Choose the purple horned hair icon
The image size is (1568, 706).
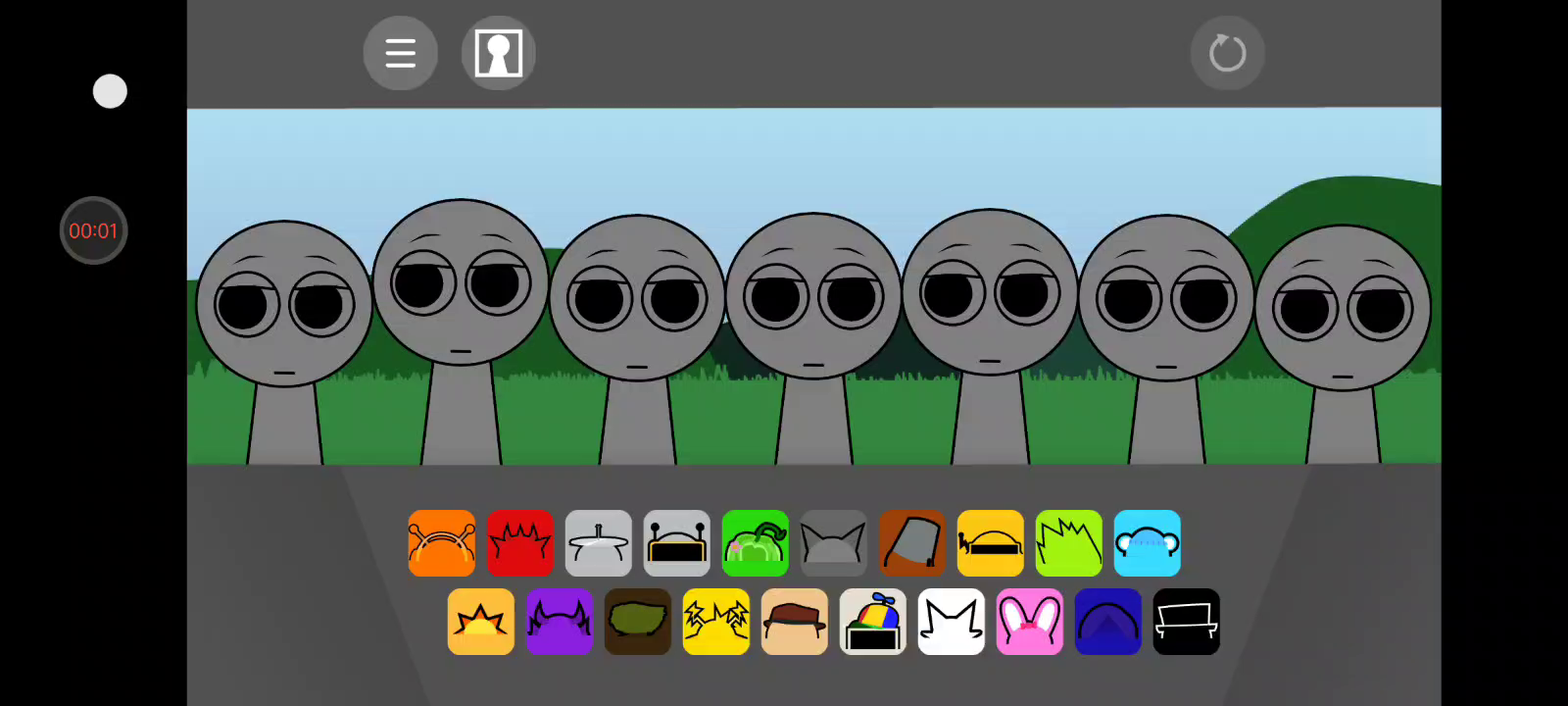(560, 622)
